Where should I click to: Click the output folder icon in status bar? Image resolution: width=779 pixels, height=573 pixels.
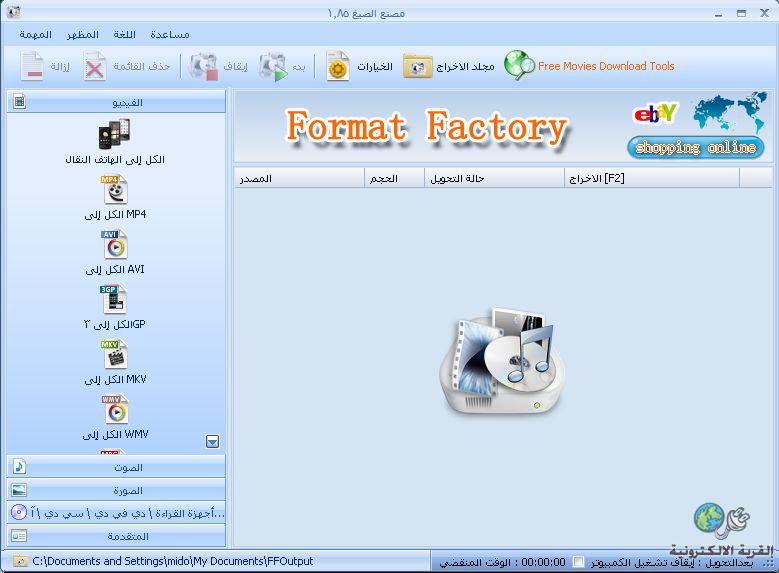point(20,562)
